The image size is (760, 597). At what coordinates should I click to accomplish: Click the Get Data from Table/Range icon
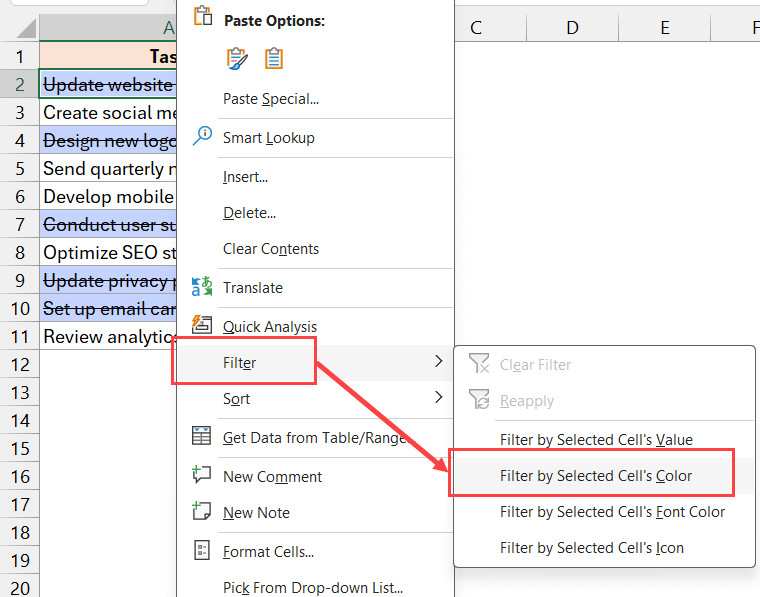click(x=202, y=437)
